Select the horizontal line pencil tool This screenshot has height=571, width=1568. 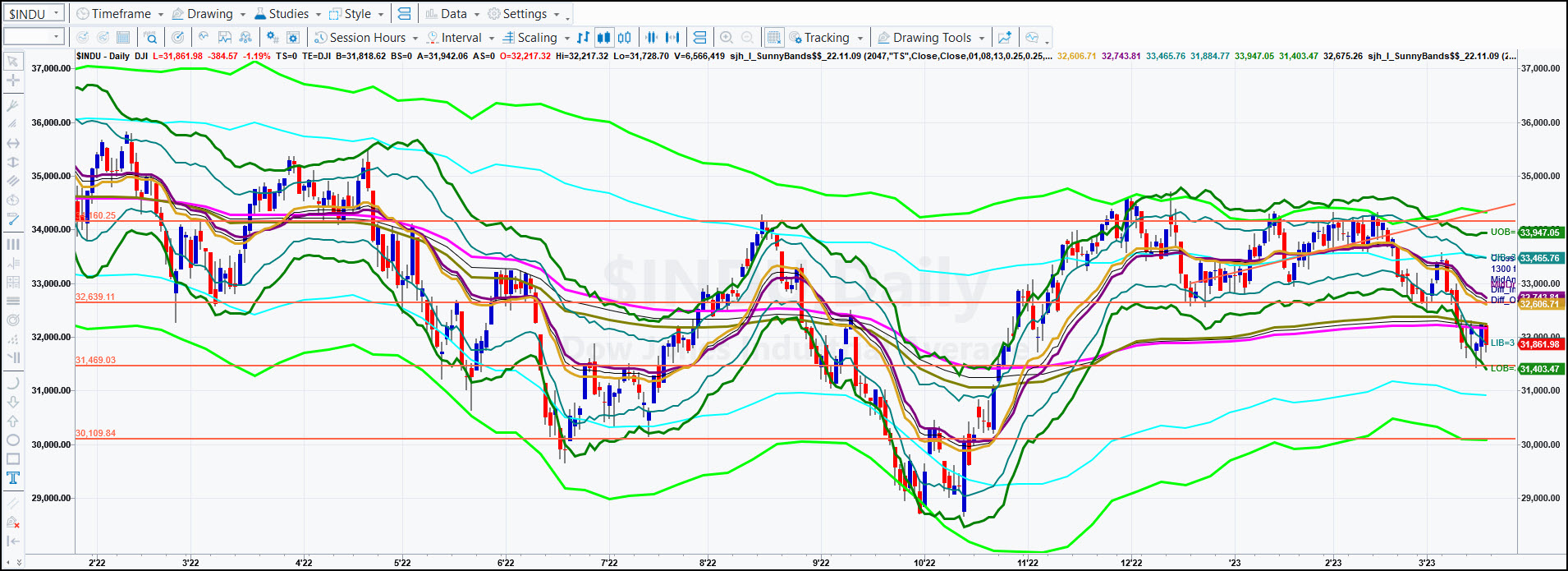coord(13,219)
